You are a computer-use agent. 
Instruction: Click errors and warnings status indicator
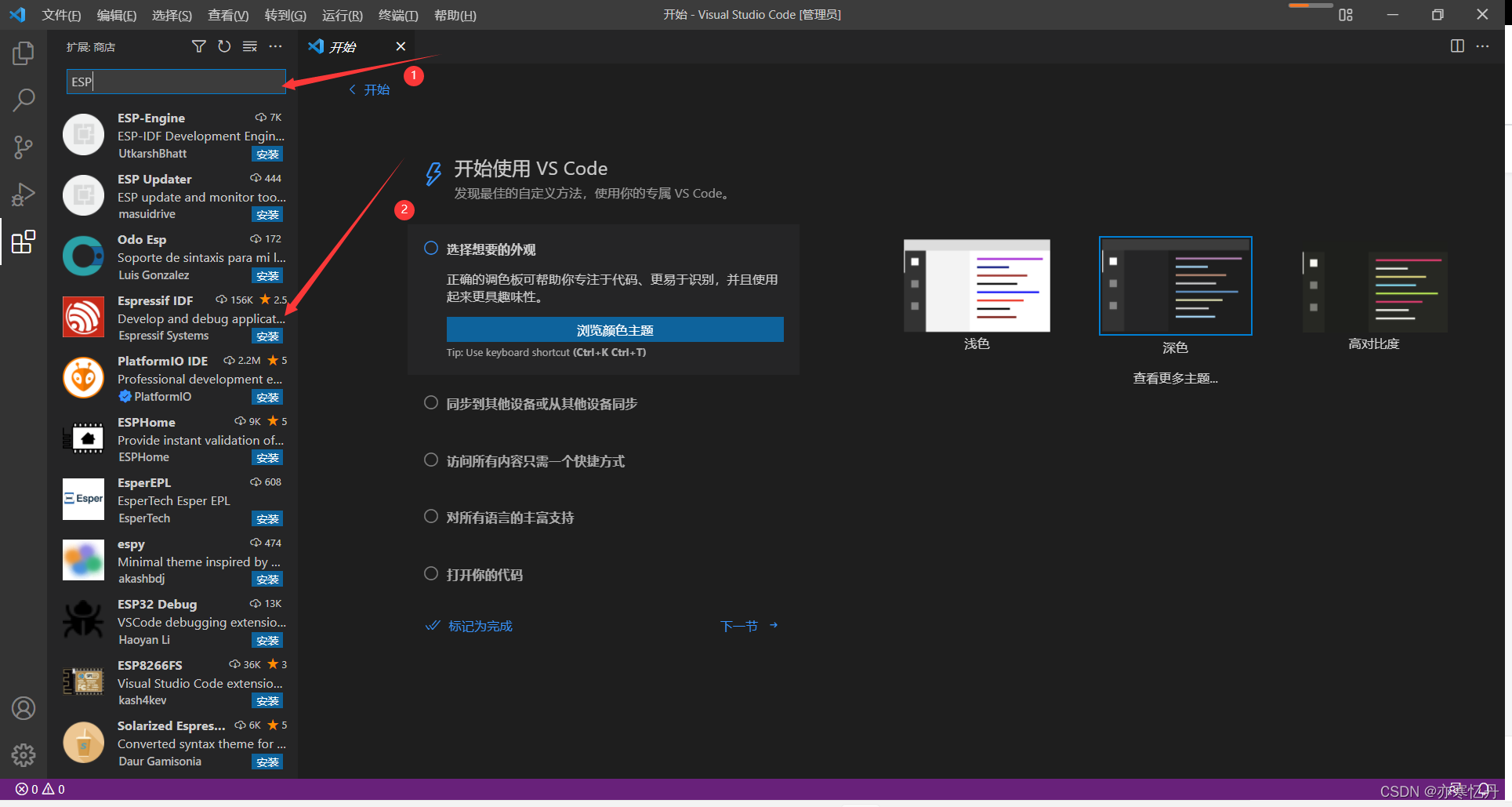pyautogui.click(x=40, y=789)
